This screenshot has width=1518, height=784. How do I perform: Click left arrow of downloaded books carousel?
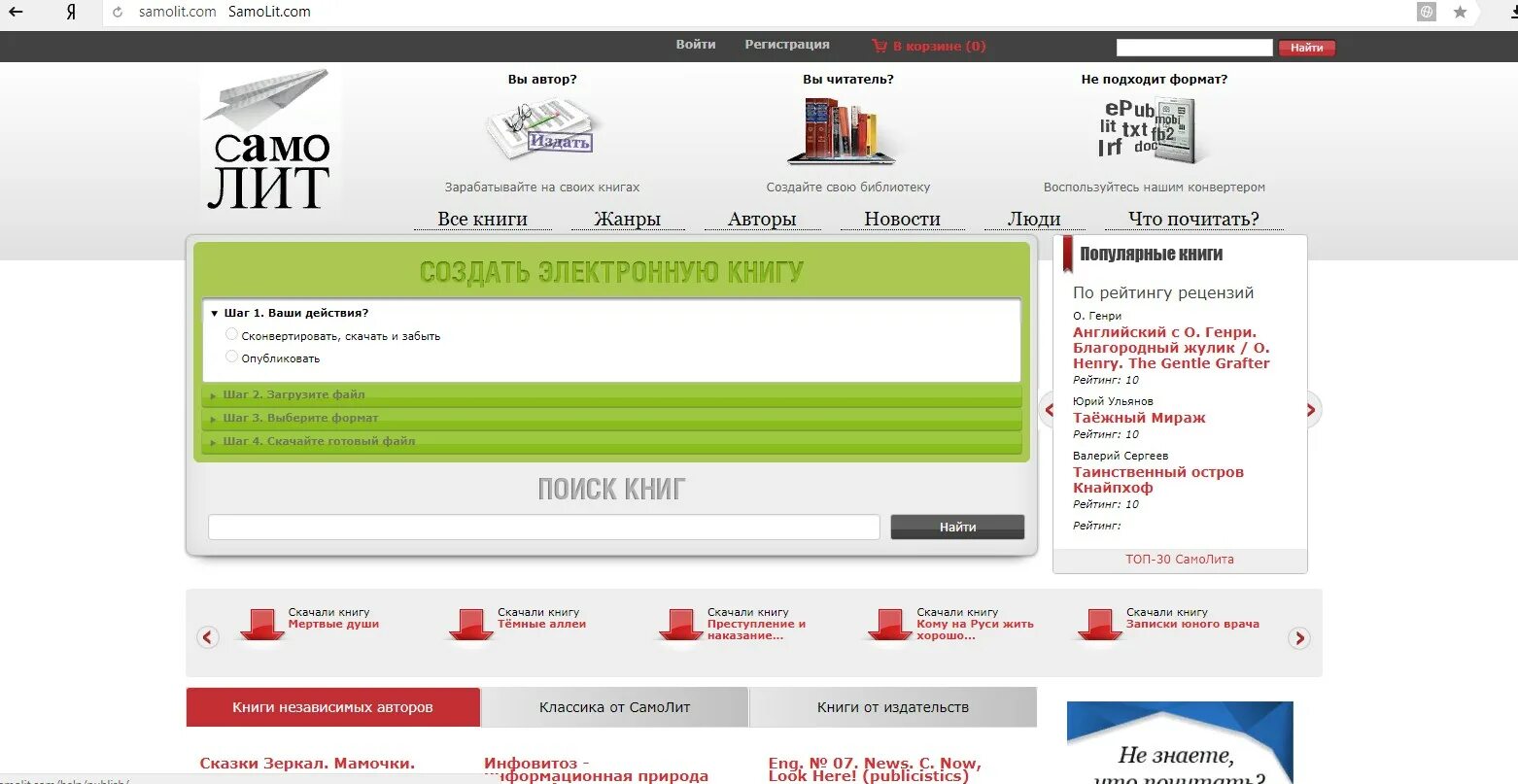point(208,637)
